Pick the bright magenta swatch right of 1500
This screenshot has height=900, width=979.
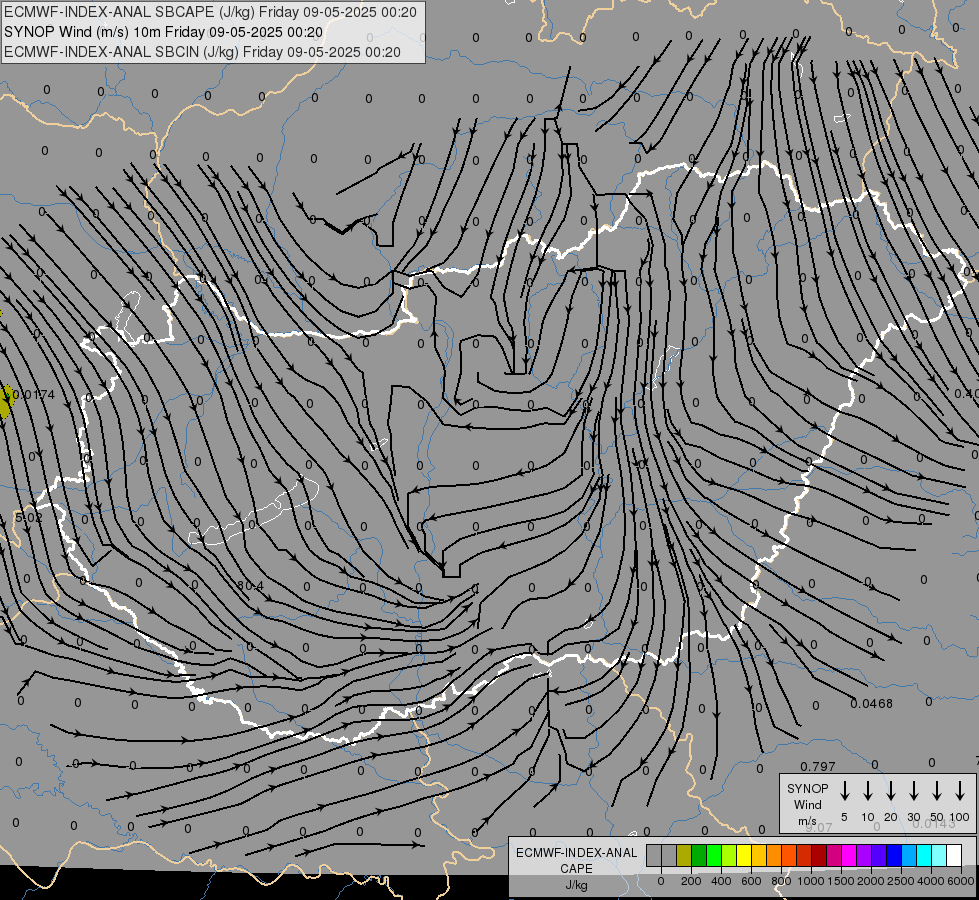coord(850,855)
